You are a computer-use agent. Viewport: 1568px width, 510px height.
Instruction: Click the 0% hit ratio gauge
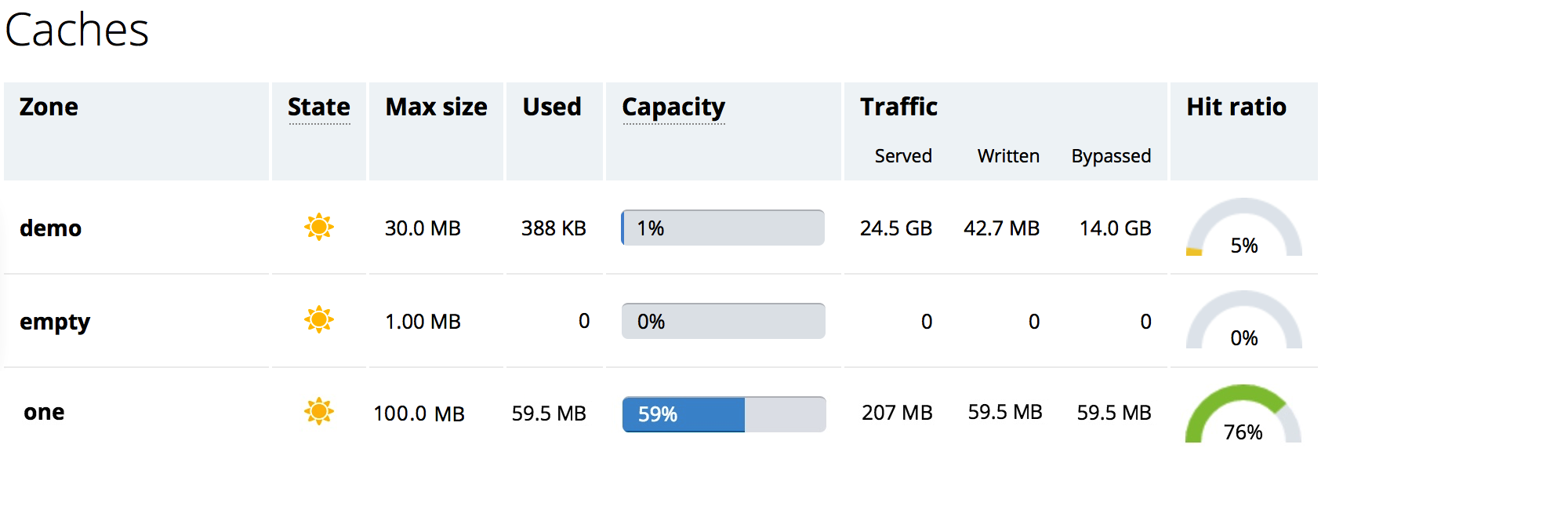click(x=1243, y=319)
